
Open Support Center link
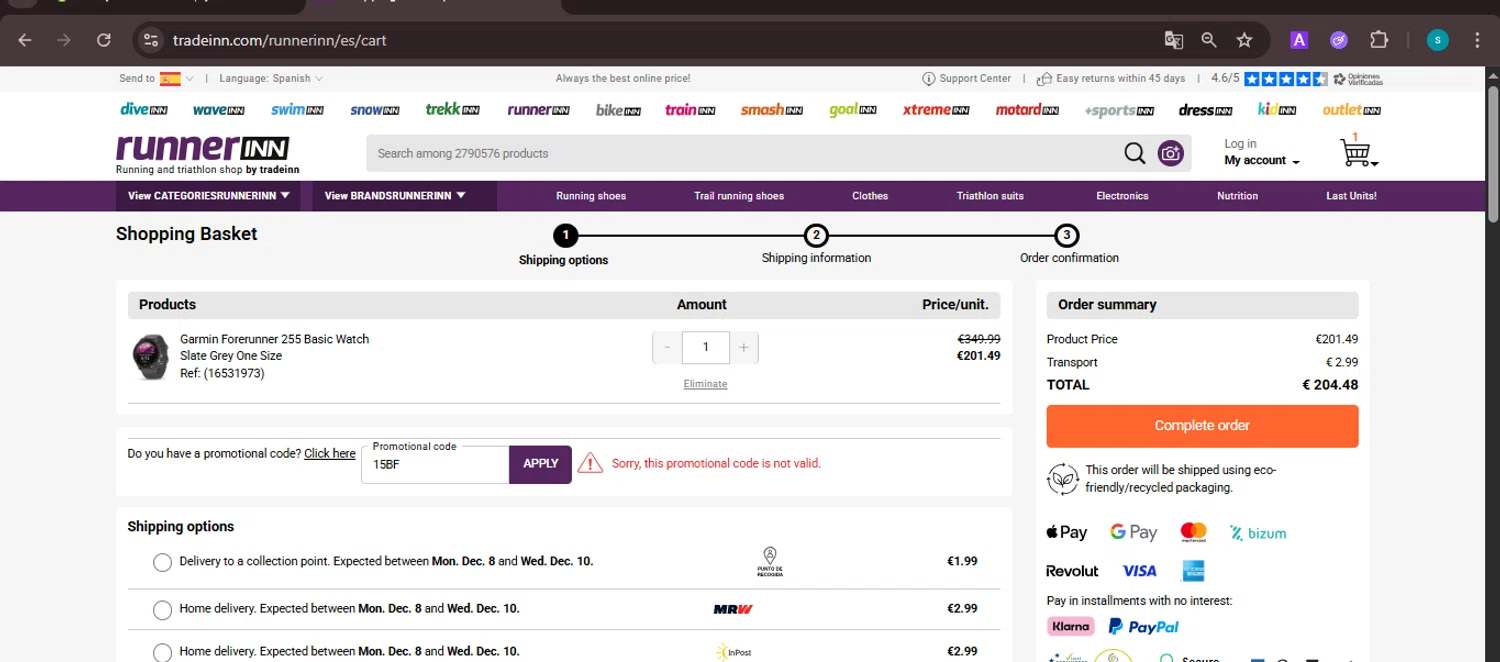pyautogui.click(x=966, y=78)
